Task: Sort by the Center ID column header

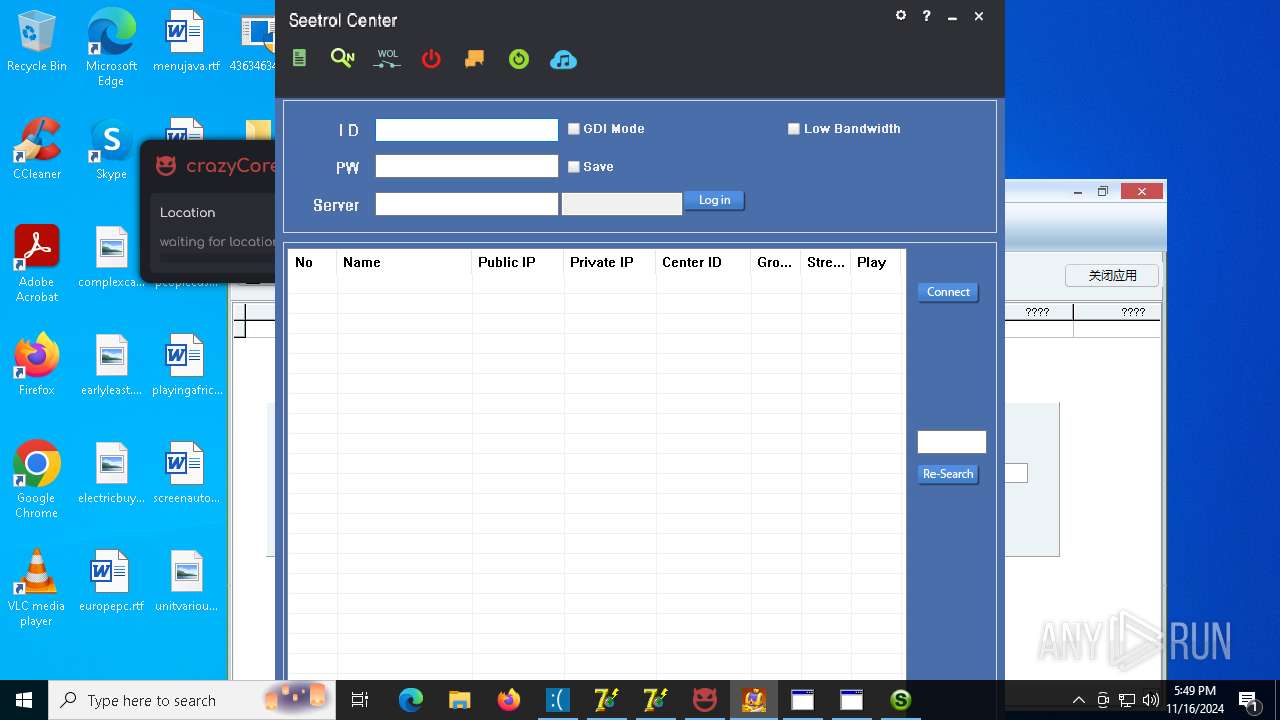Action: click(x=703, y=262)
